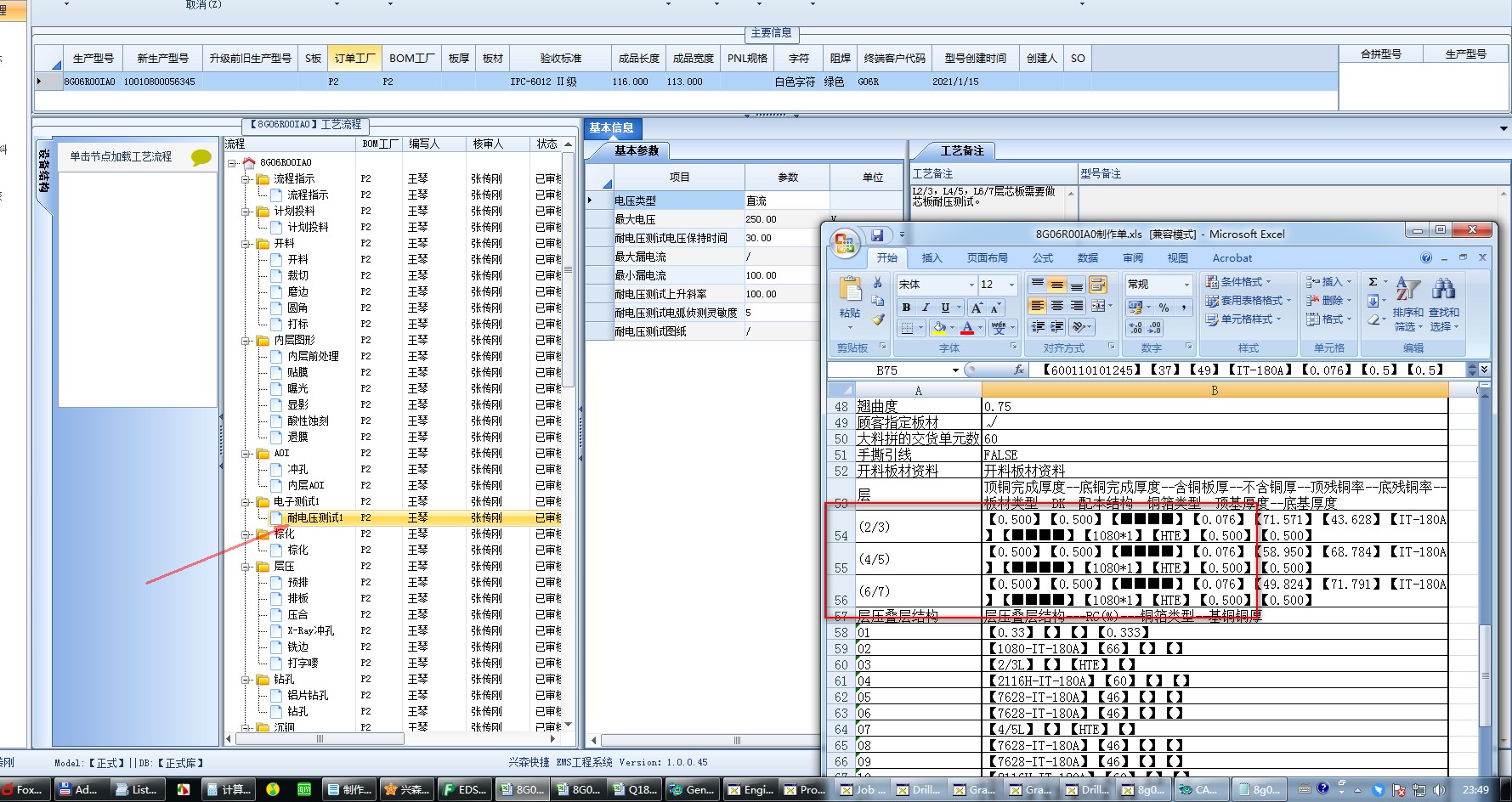Open the EDS taskbar item
1512x802 pixels.
(x=465, y=789)
